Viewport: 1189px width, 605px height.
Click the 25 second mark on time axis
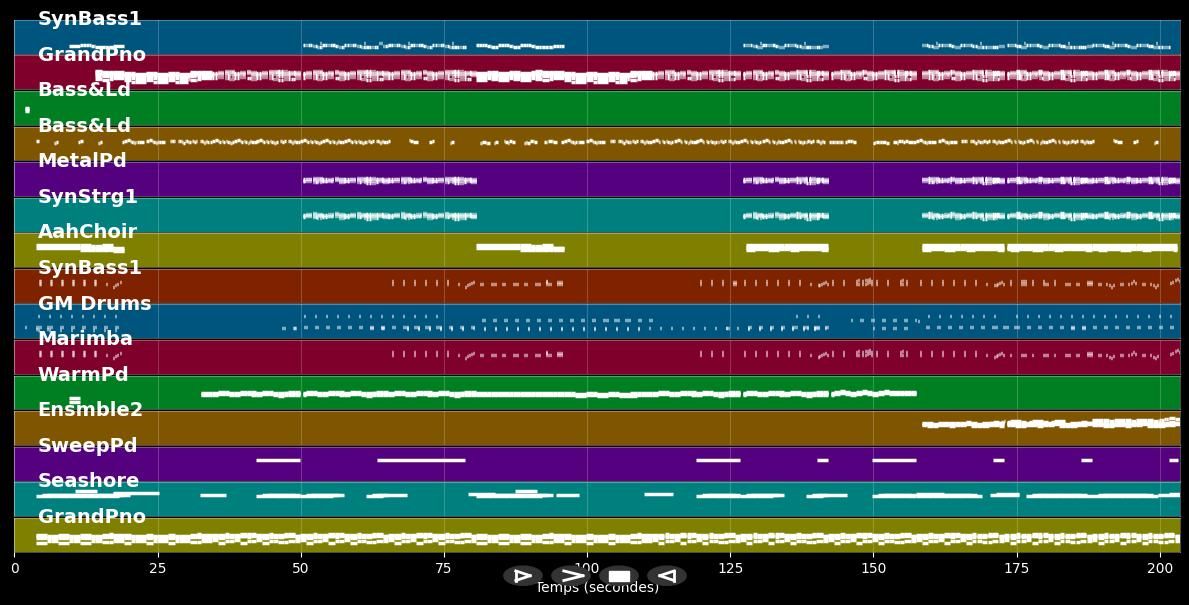click(157, 568)
